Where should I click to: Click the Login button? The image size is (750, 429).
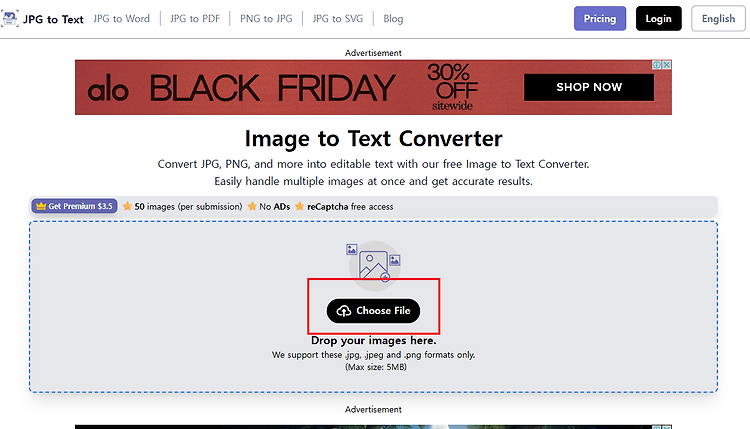tap(659, 19)
